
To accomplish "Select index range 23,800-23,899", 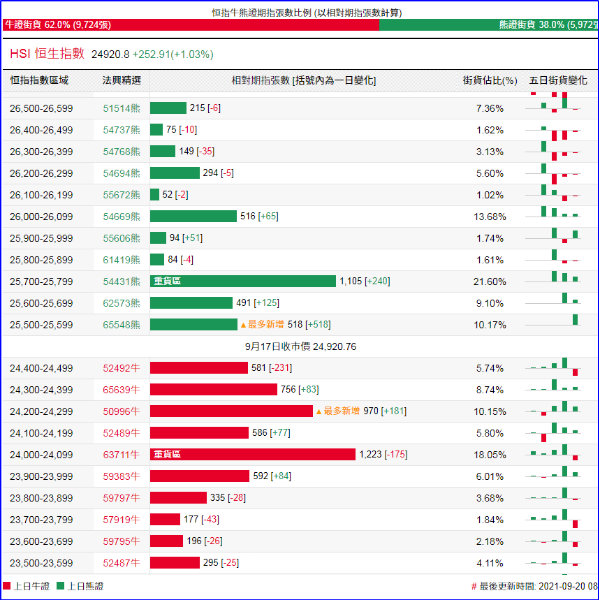I will [x=41, y=498].
